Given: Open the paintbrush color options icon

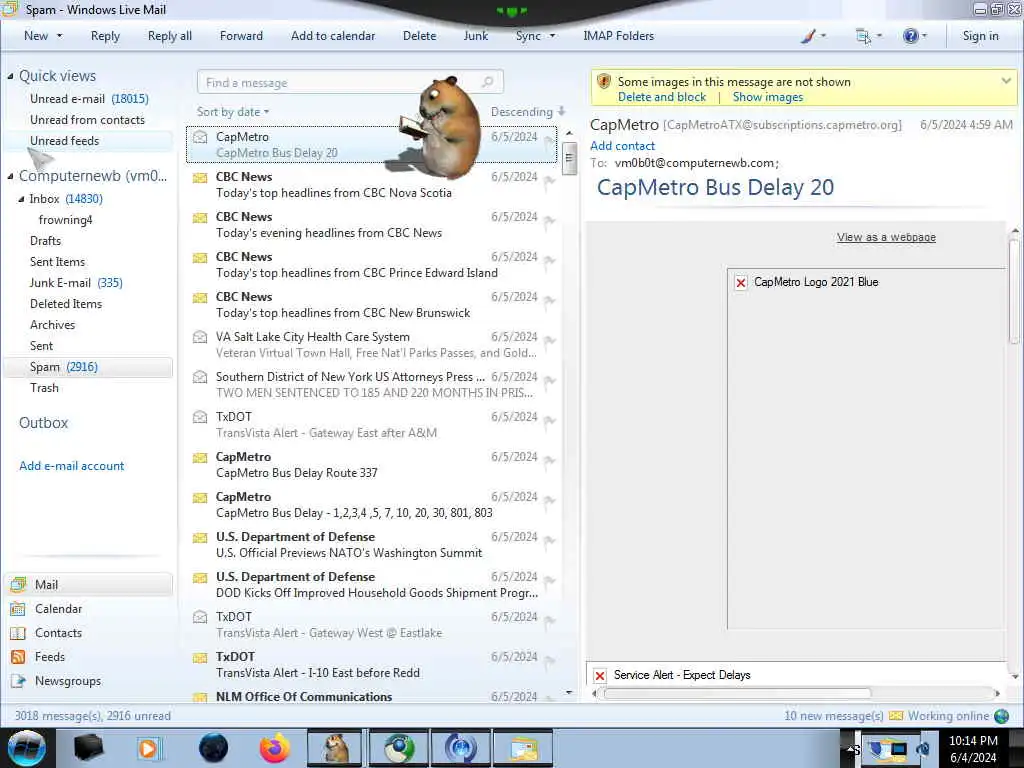Looking at the screenshot, I should click(808, 36).
